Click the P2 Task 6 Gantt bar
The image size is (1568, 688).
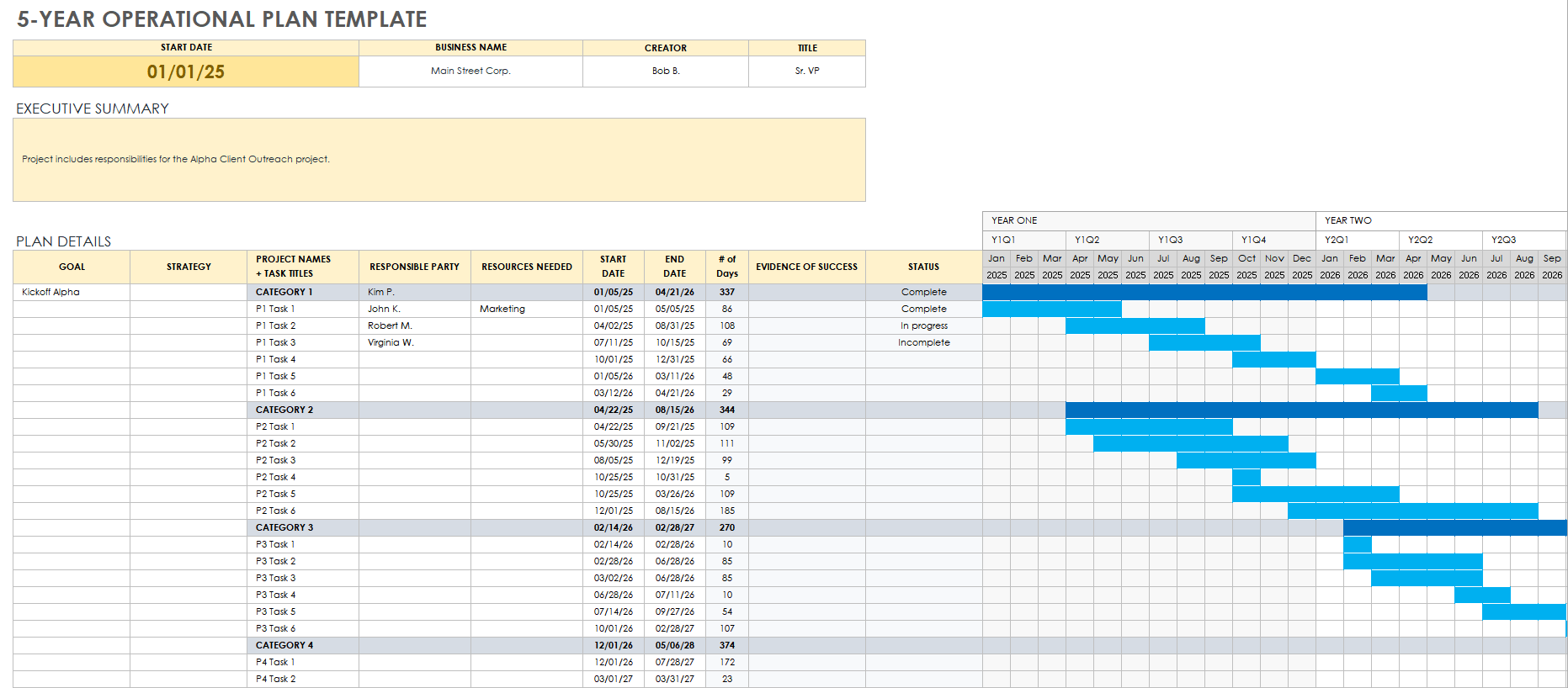click(1412, 511)
